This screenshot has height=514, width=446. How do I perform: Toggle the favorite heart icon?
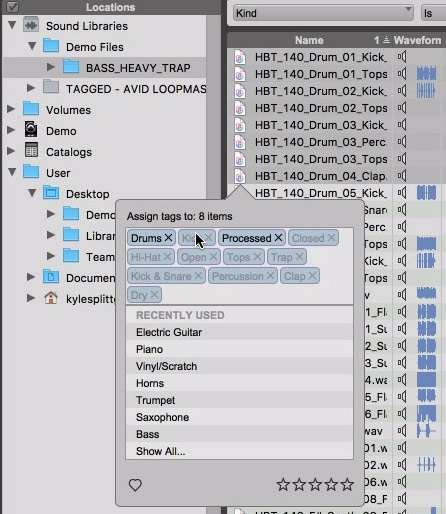[135, 485]
